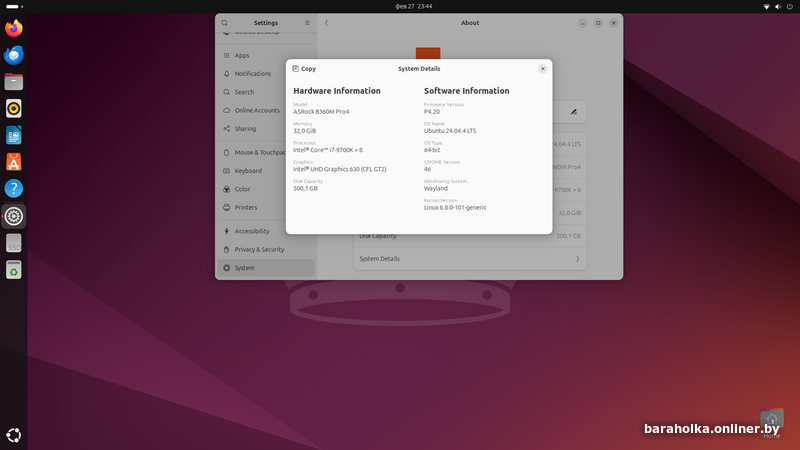Minimize the Settings window
Image resolution: width=800 pixels, height=450 pixels.
tap(582, 23)
